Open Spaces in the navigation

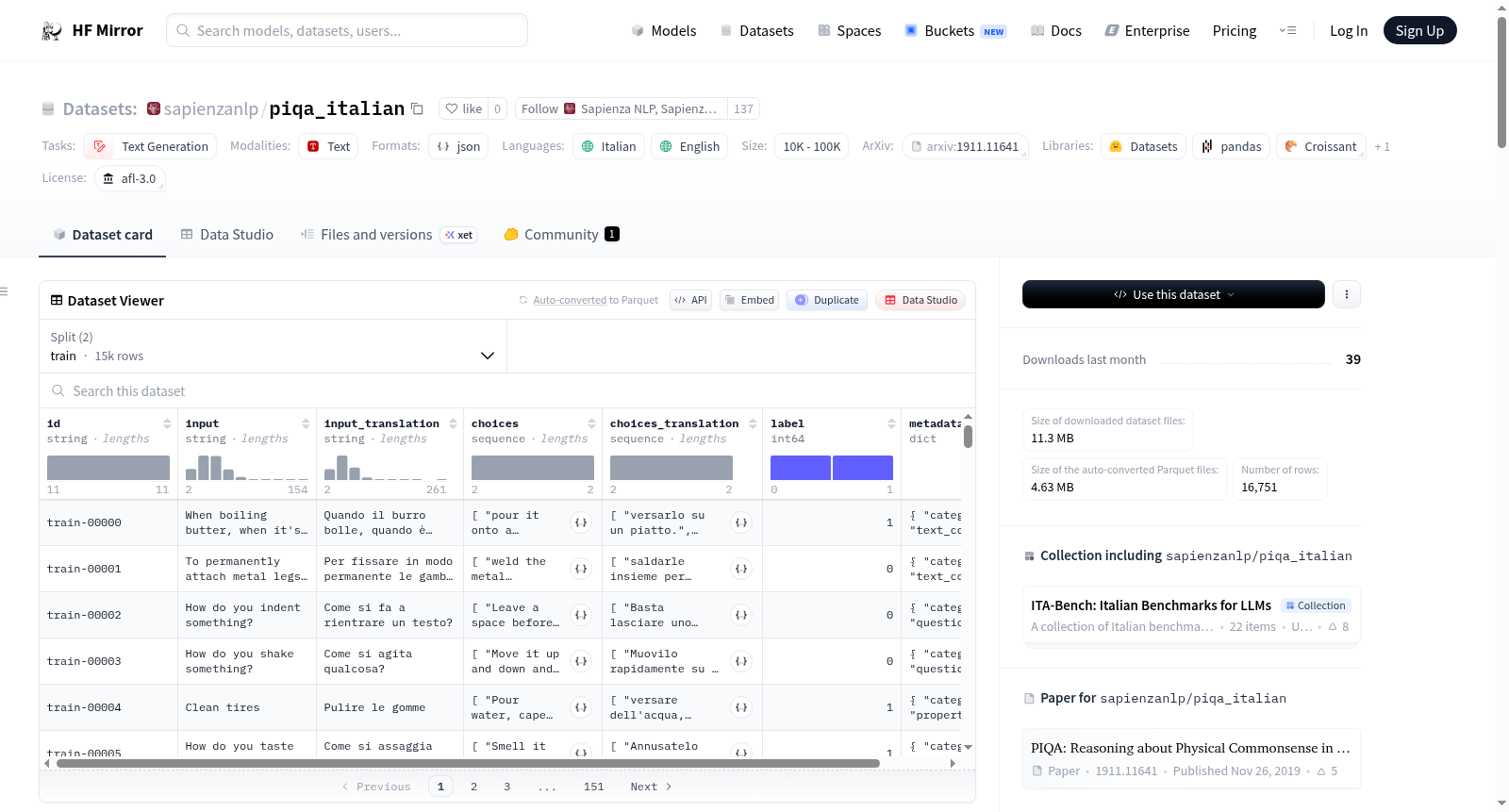(850, 31)
